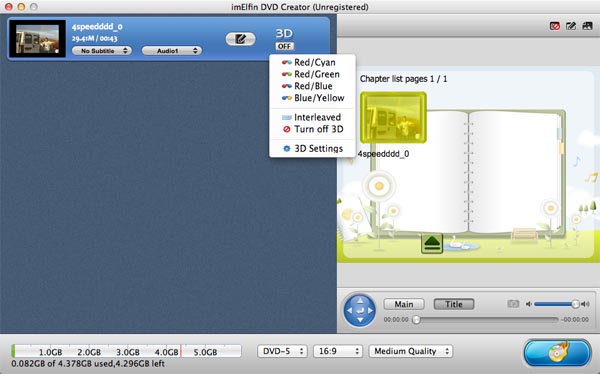Image resolution: width=600 pixels, height=374 pixels.
Task: Click the yellow chapter thumbnail in preview
Action: pyautogui.click(x=393, y=118)
